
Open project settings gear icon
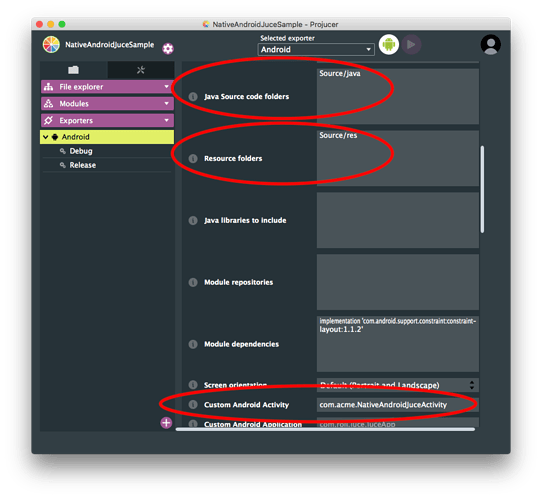click(x=168, y=49)
